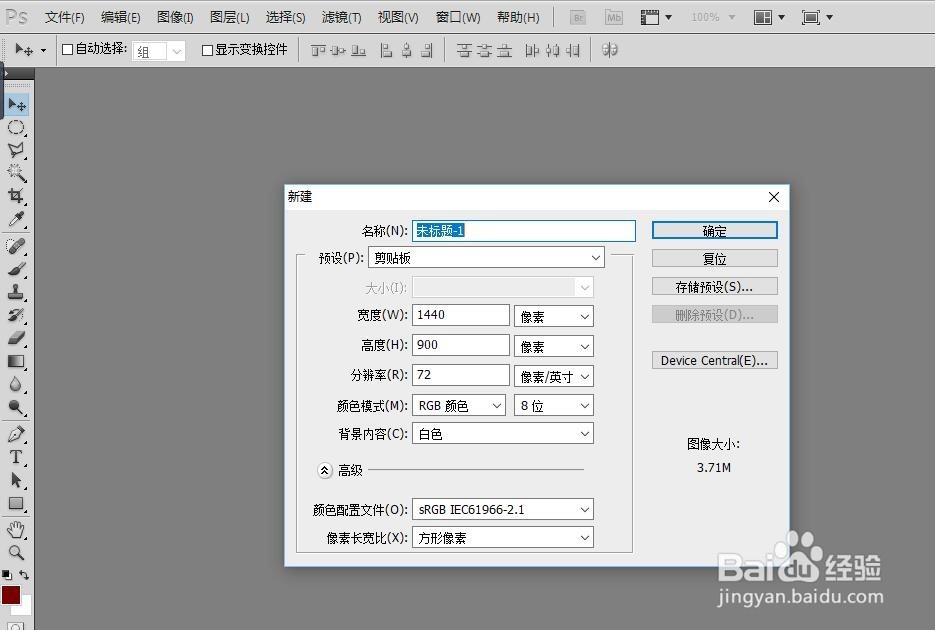Click the Launch Bridge icon
Image resolution: width=935 pixels, height=630 pixels.
point(577,17)
